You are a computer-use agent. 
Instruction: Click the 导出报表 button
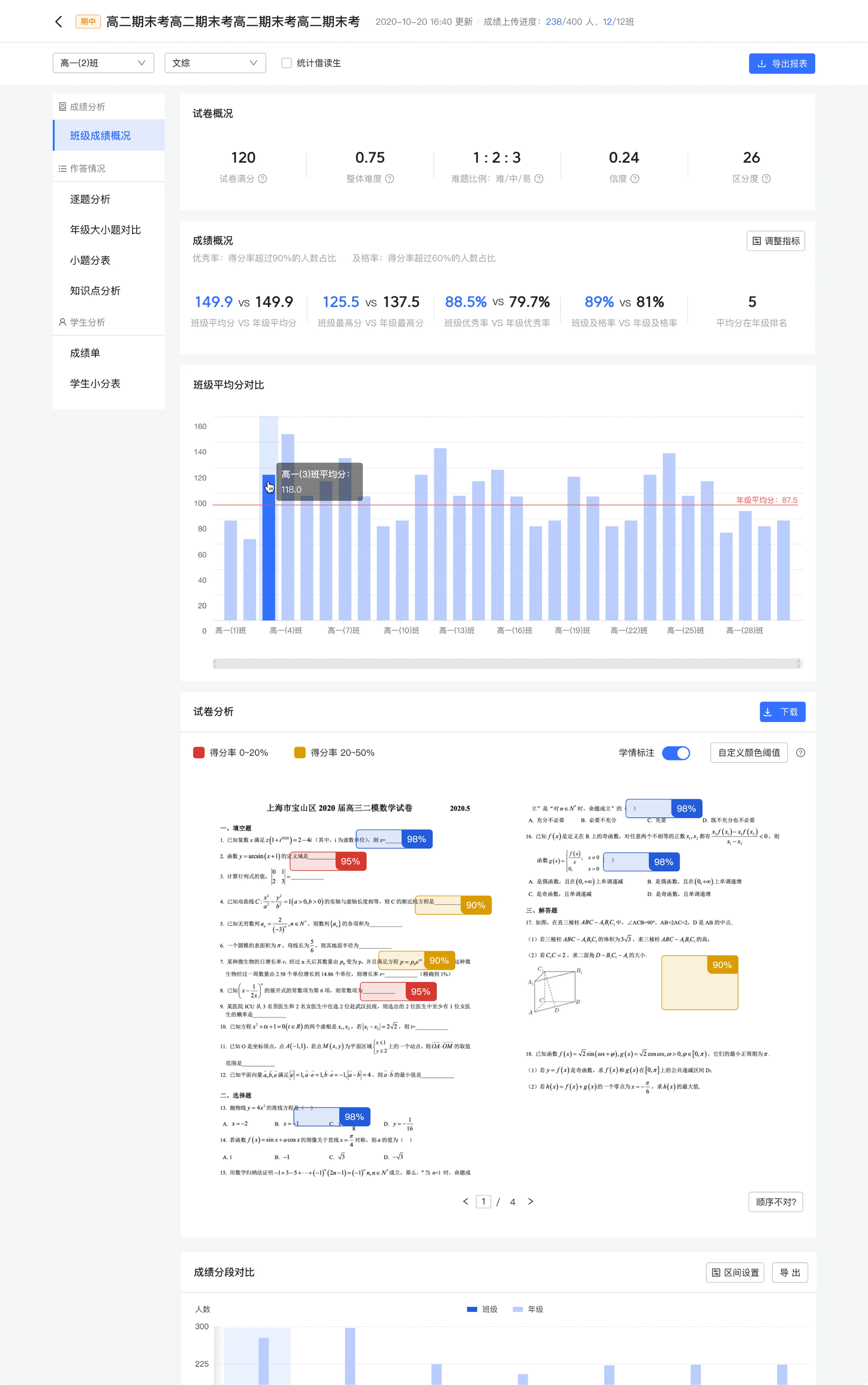click(x=782, y=64)
